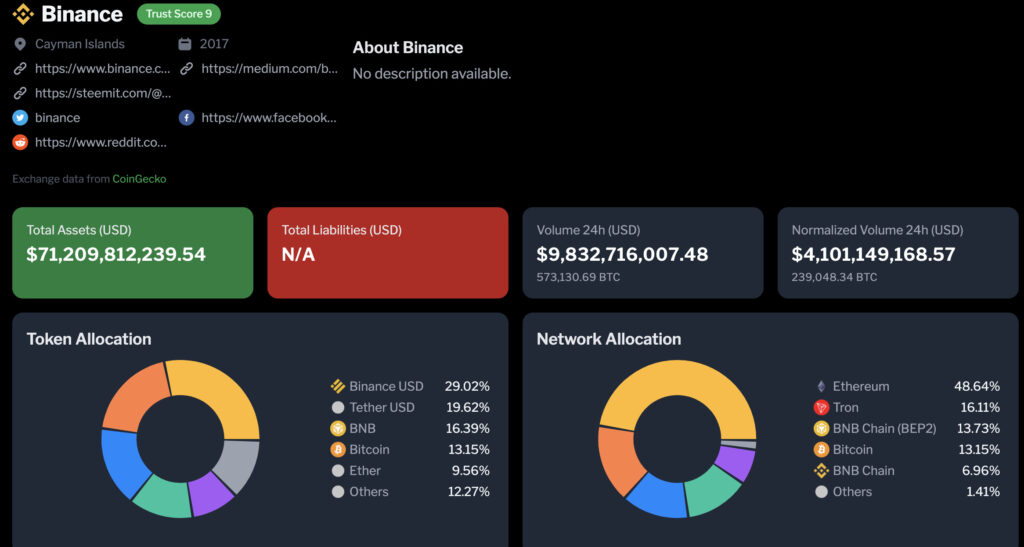The width and height of the screenshot is (1024, 547).
Task: Click the Network Allocation heading
Action: (x=609, y=339)
